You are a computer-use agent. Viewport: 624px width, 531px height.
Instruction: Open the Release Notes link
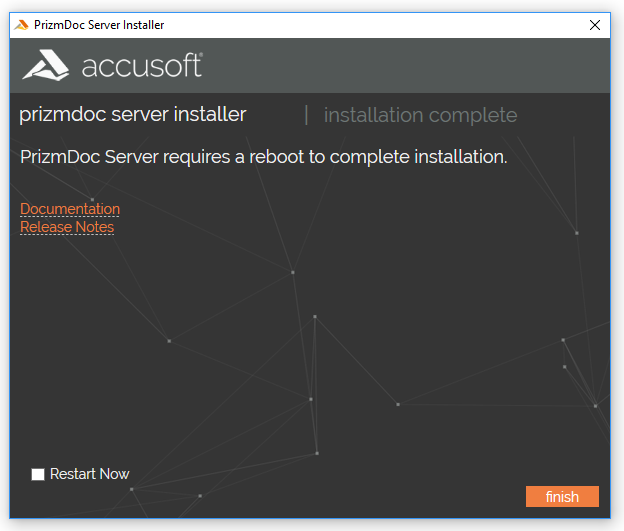click(67, 227)
